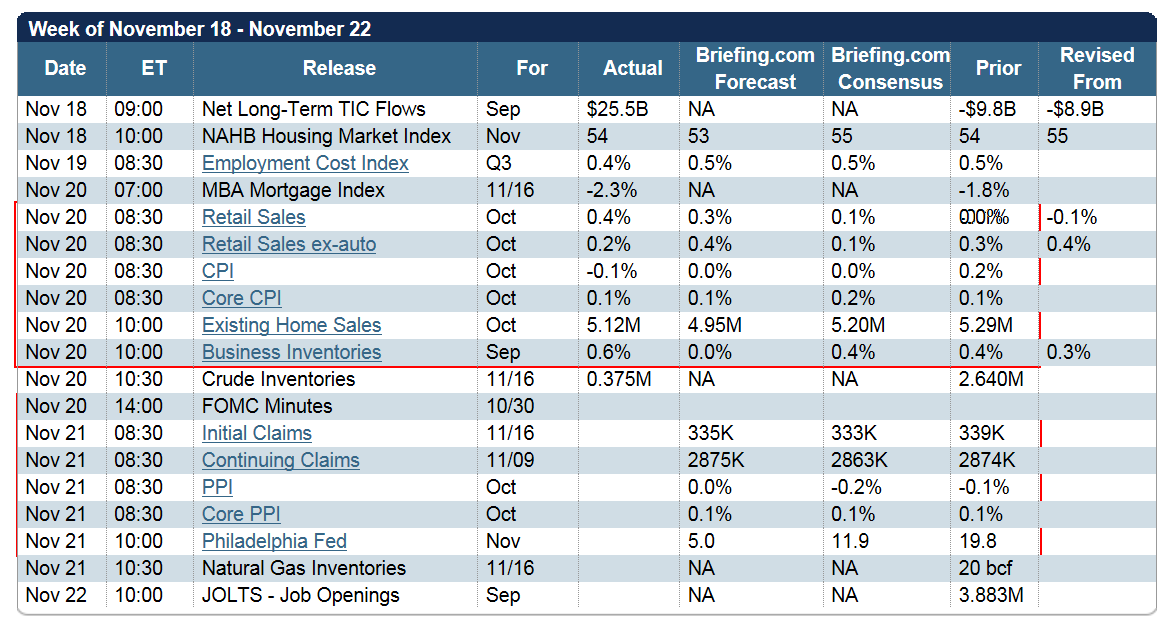1173x632 pixels.
Task: Open the Employment Cost Index link
Action: (305, 163)
